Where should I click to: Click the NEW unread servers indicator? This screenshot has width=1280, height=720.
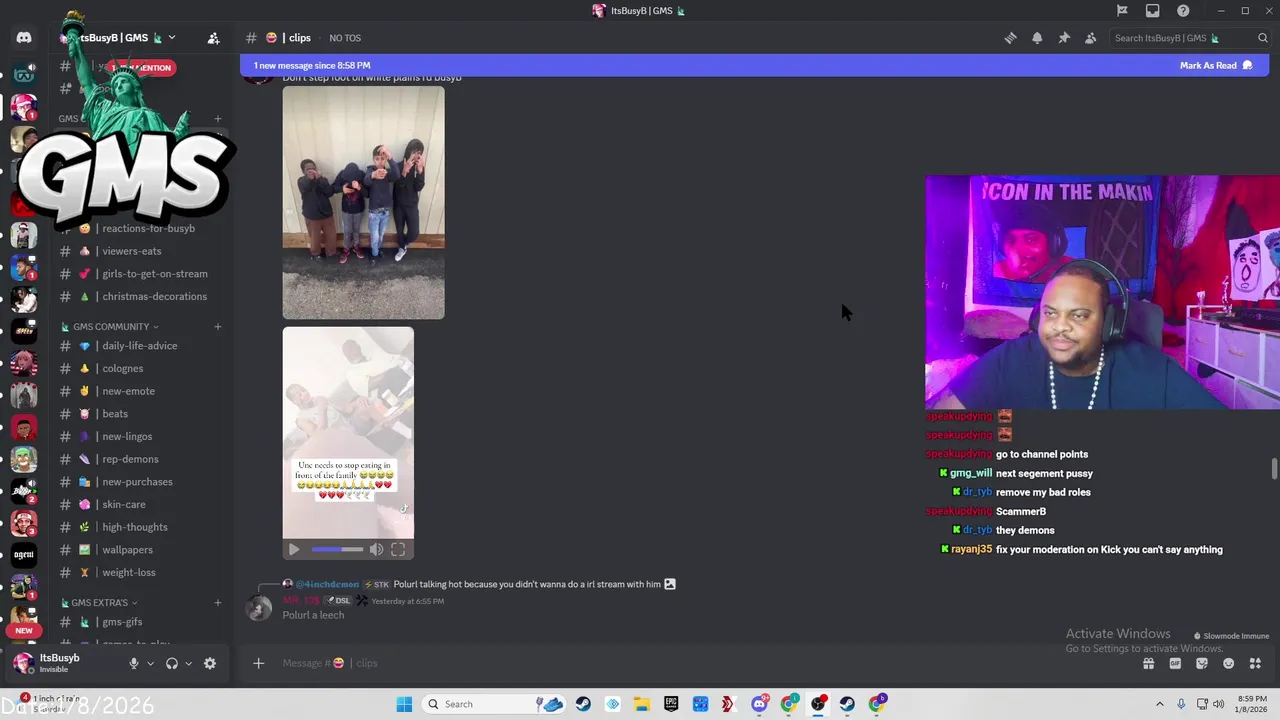[x=24, y=630]
